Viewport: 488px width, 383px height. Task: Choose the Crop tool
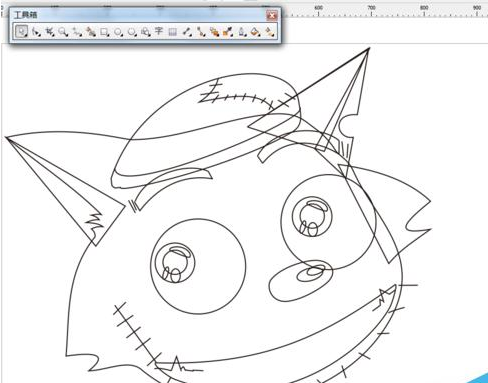click(50, 32)
